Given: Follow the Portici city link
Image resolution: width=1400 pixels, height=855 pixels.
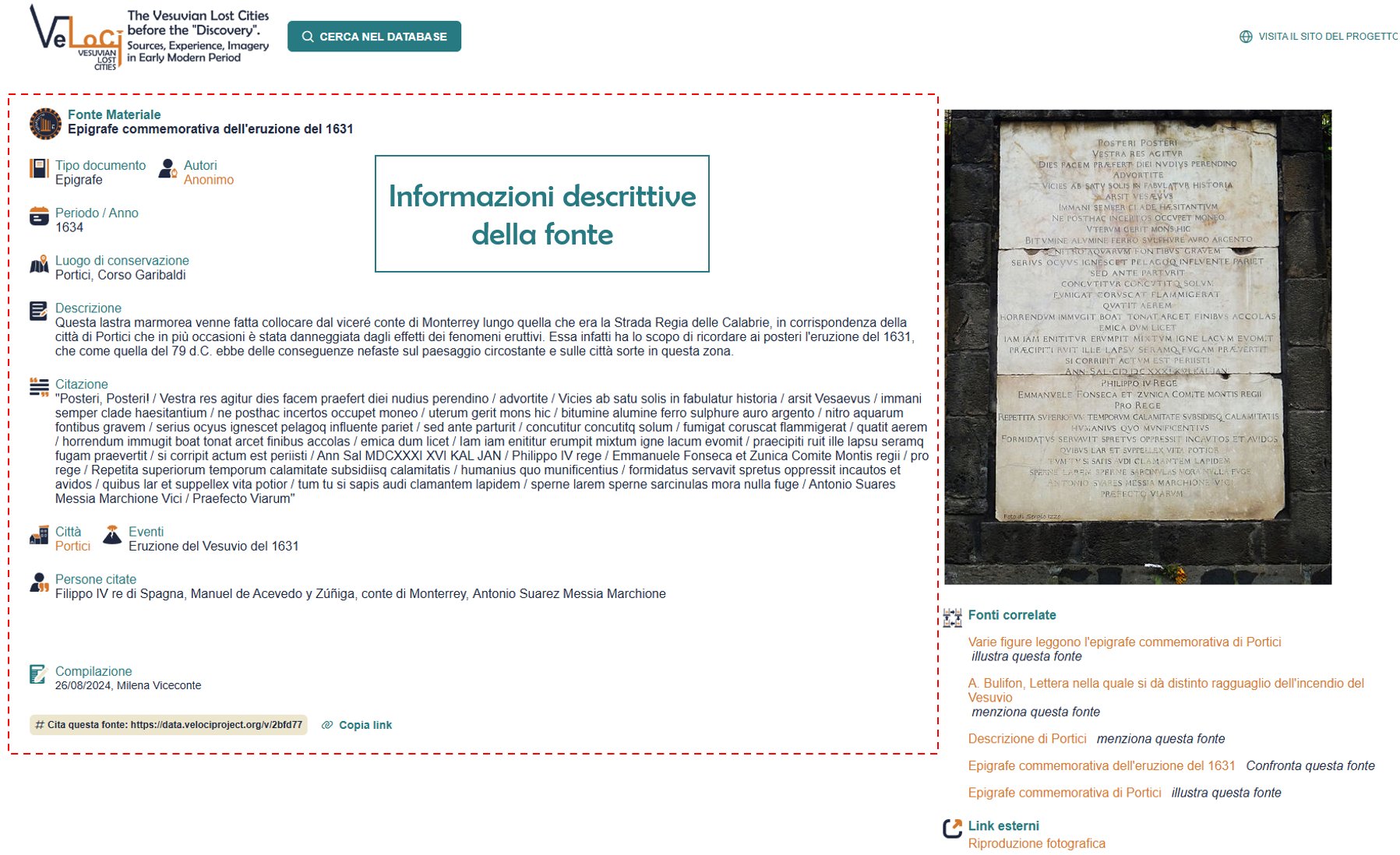Looking at the screenshot, I should tap(72, 547).
